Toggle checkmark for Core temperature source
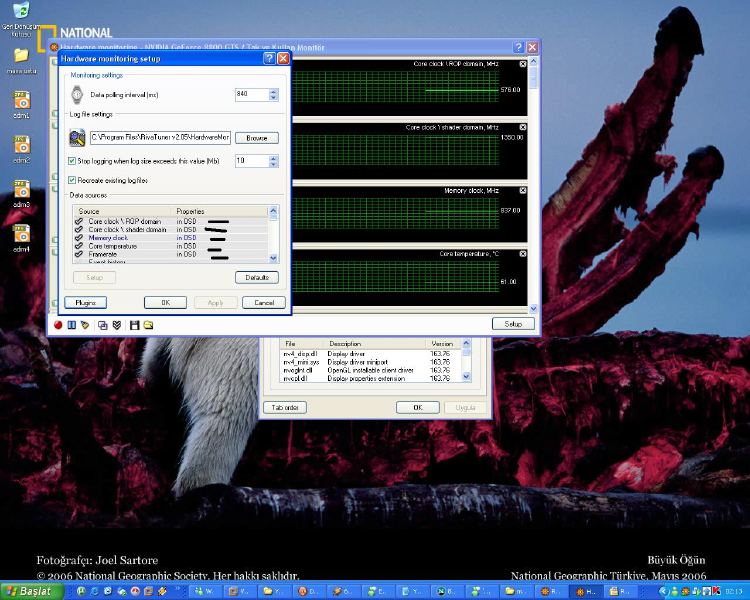This screenshot has width=750, height=600. [79, 246]
